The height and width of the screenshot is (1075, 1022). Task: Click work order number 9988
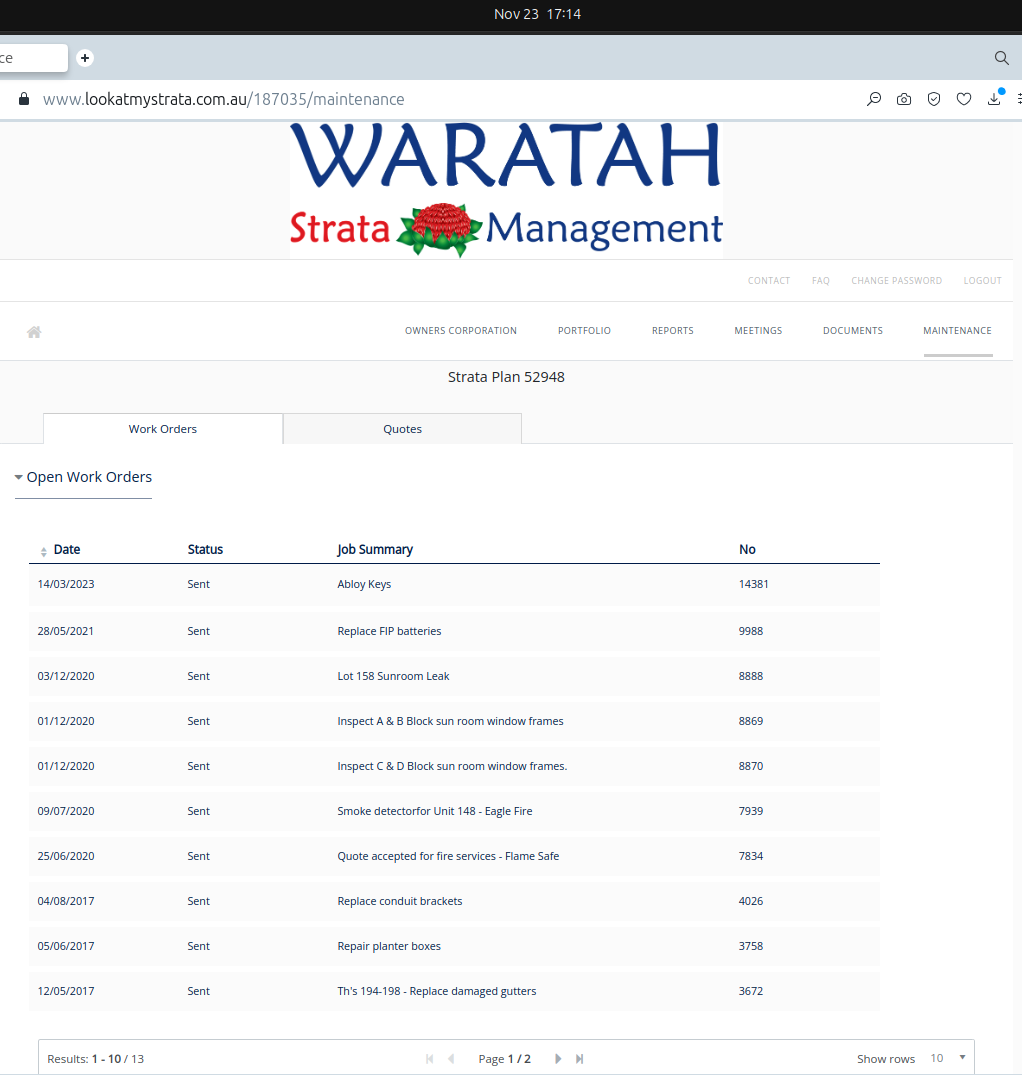pyautogui.click(x=751, y=631)
